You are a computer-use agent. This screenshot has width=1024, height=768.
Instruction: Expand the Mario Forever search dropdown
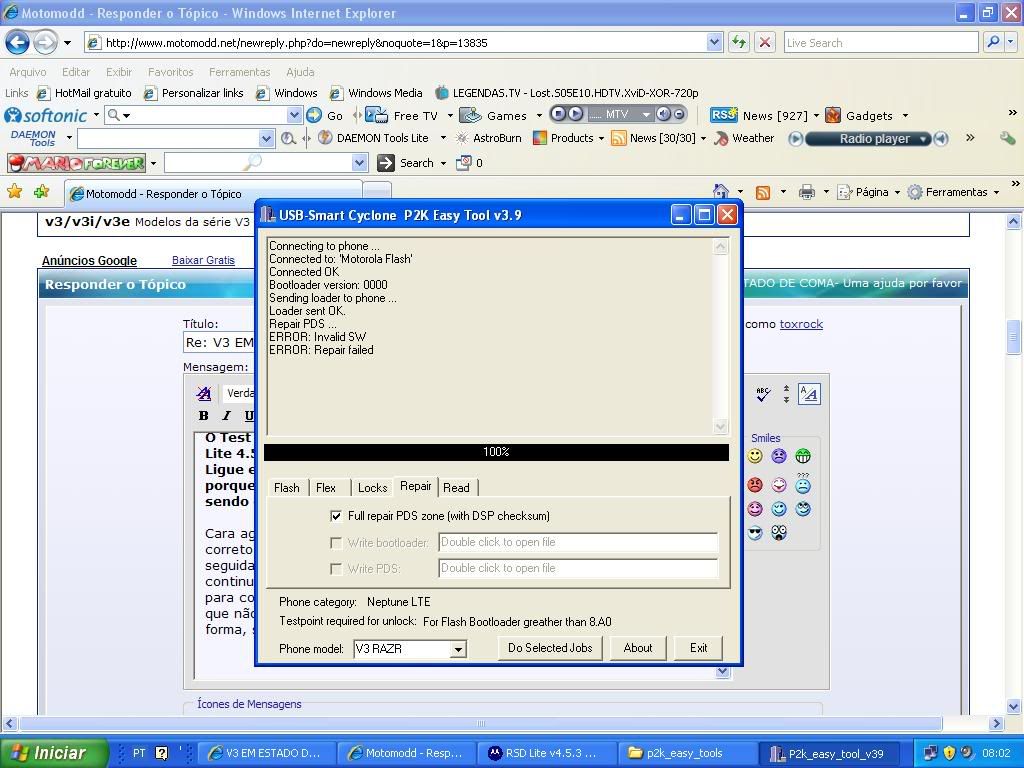pyautogui.click(x=359, y=163)
